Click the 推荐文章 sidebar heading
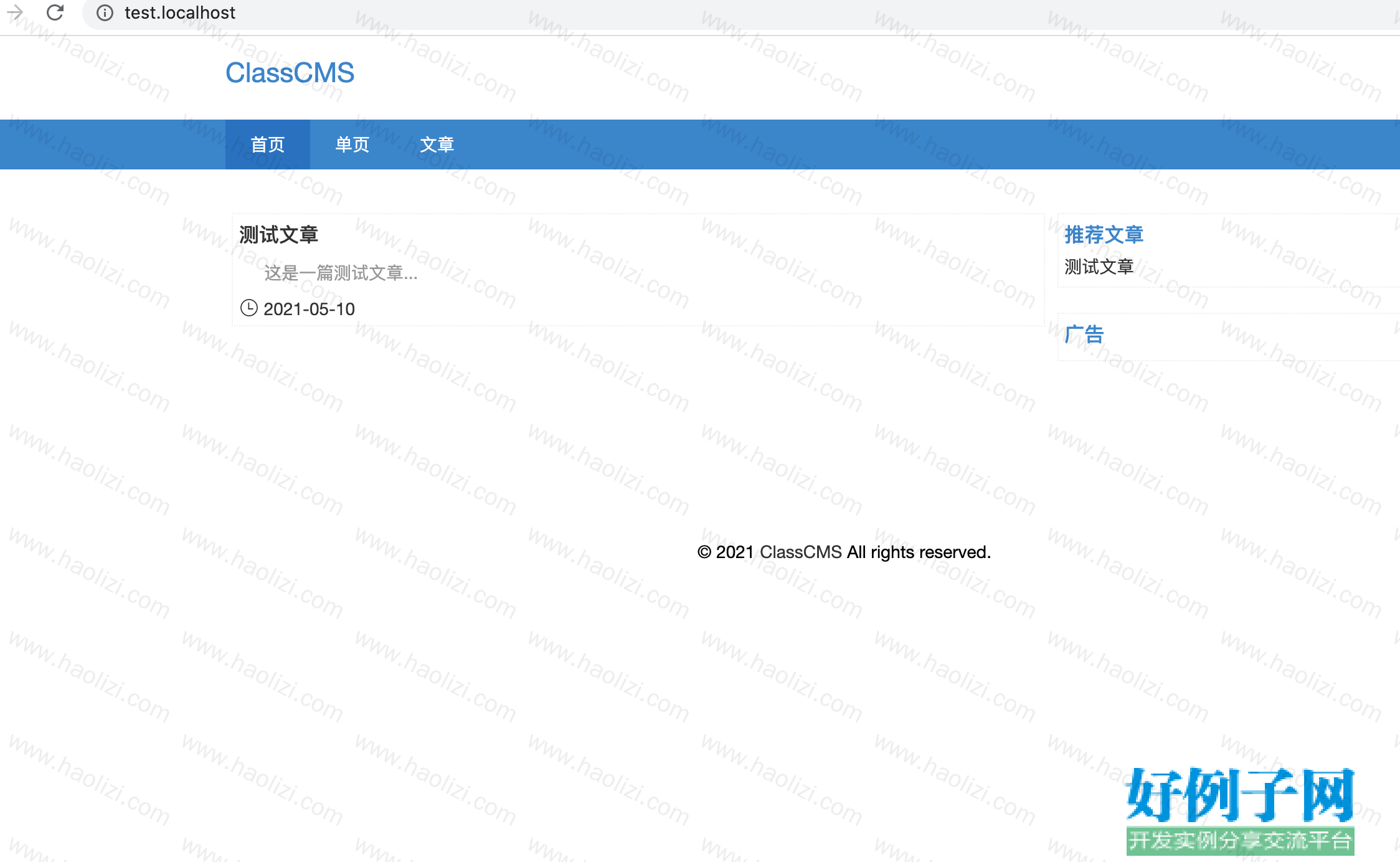Image resolution: width=1400 pixels, height=862 pixels. (1104, 235)
